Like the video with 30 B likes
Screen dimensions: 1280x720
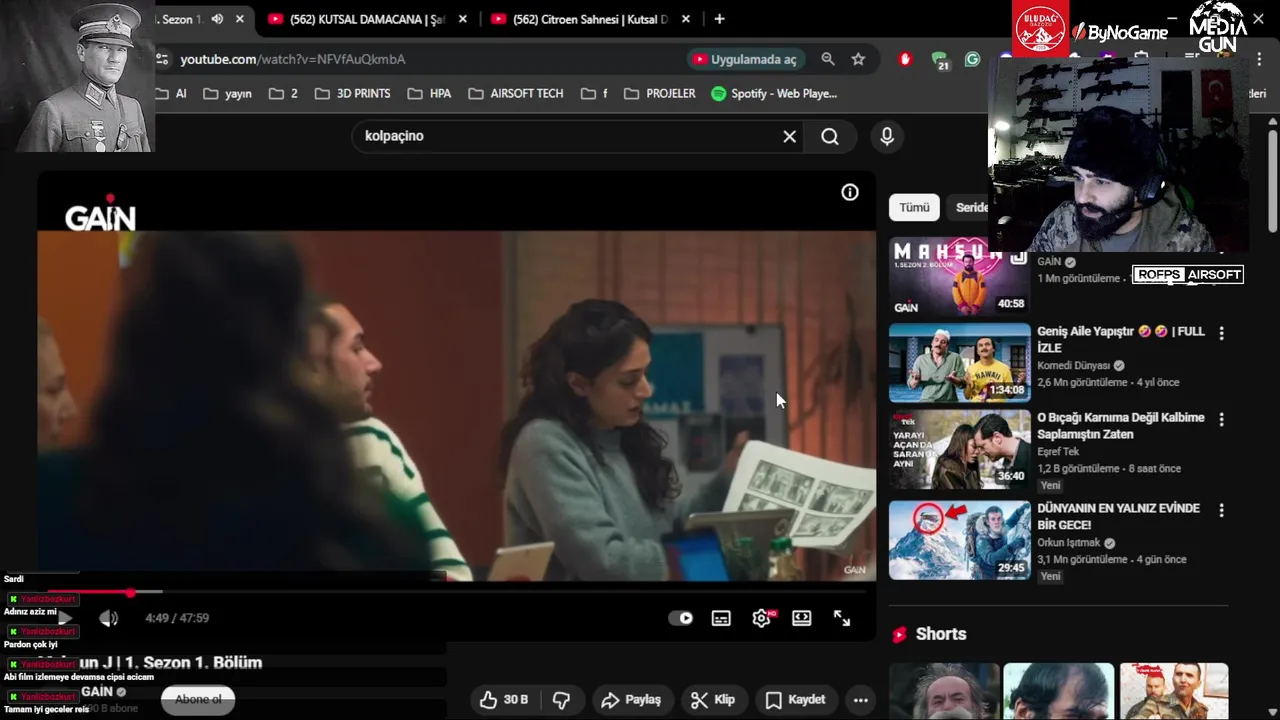tap(504, 700)
